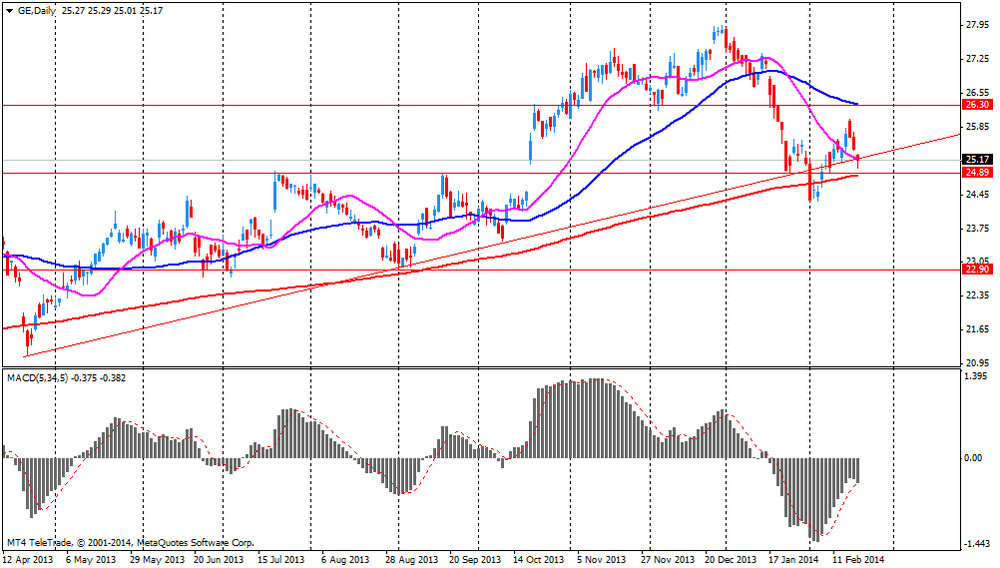Click the GE,Daily symbol label

tap(36, 11)
